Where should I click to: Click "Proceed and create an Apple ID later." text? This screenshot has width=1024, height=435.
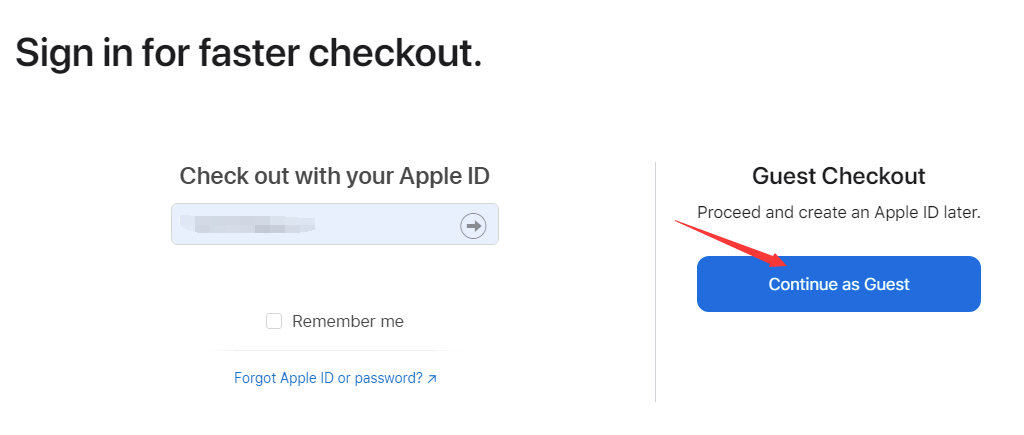pos(838,212)
